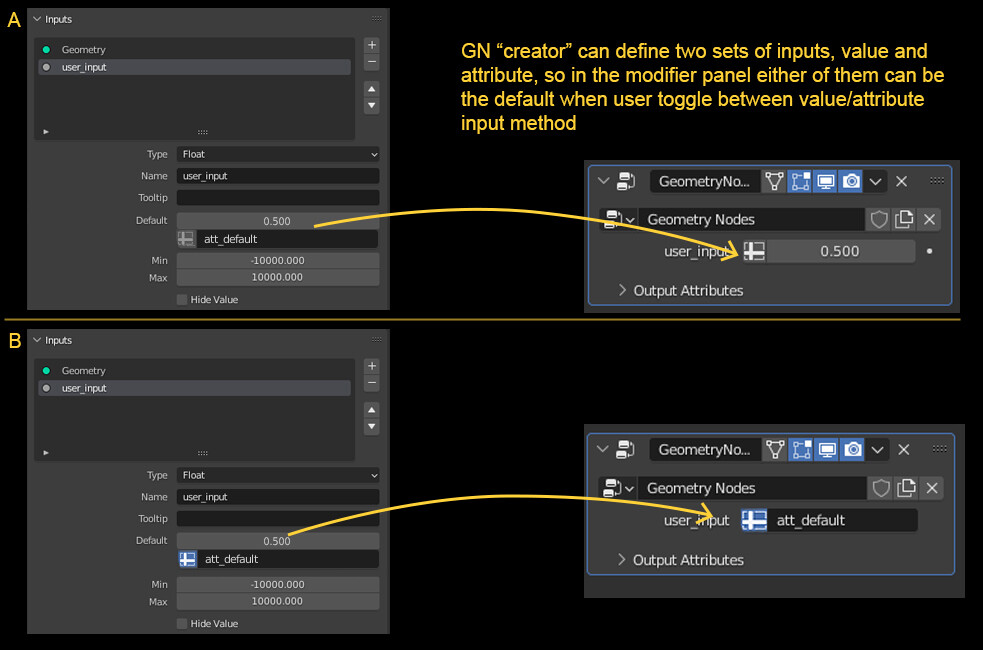Enable Hide Value checkbox in panel B
The image size is (983, 650).
pyautogui.click(x=182, y=624)
